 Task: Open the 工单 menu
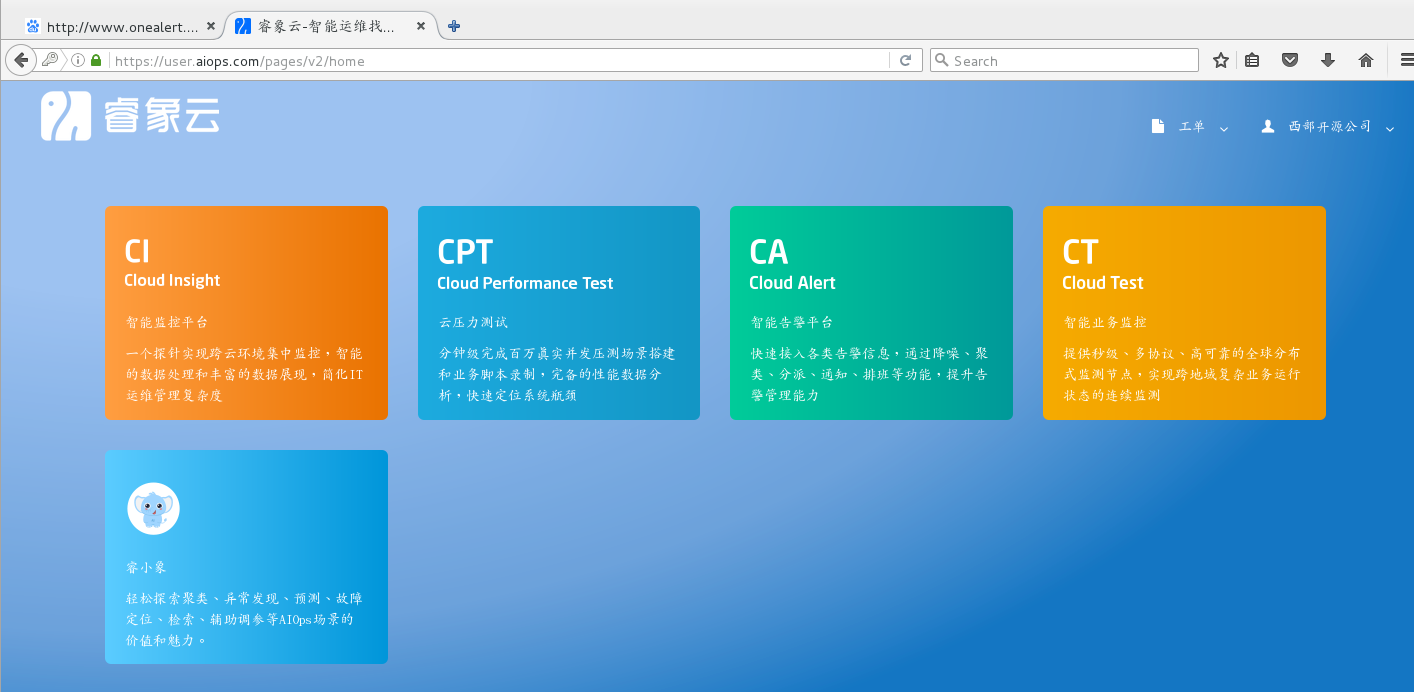[1190, 126]
